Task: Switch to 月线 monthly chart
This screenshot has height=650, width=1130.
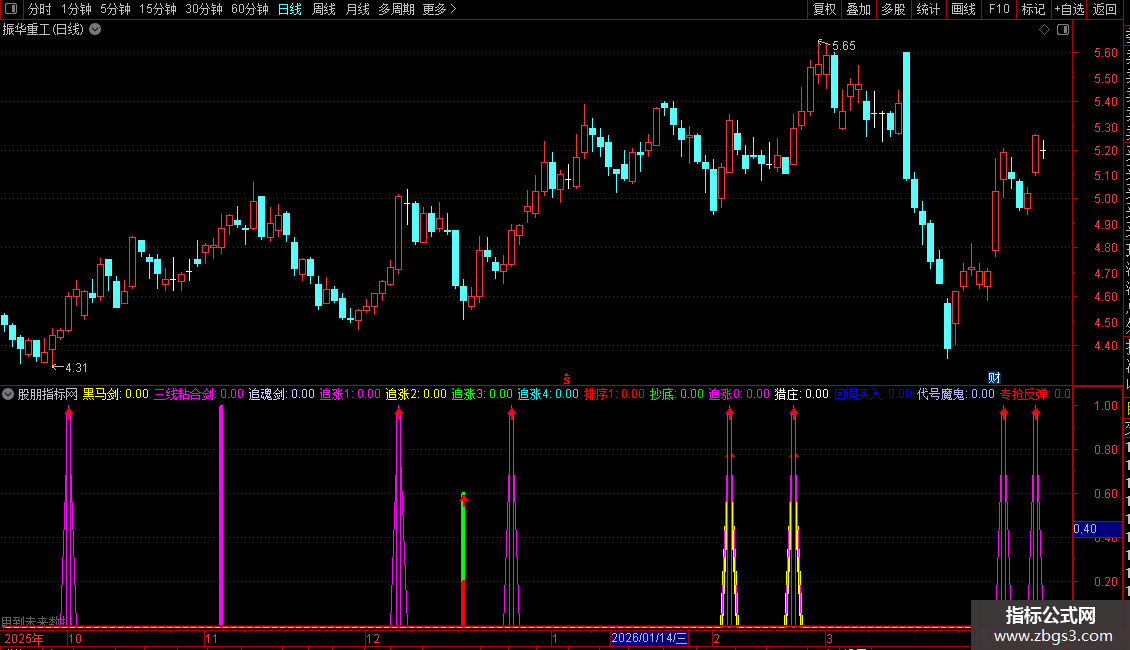Action: click(x=357, y=9)
